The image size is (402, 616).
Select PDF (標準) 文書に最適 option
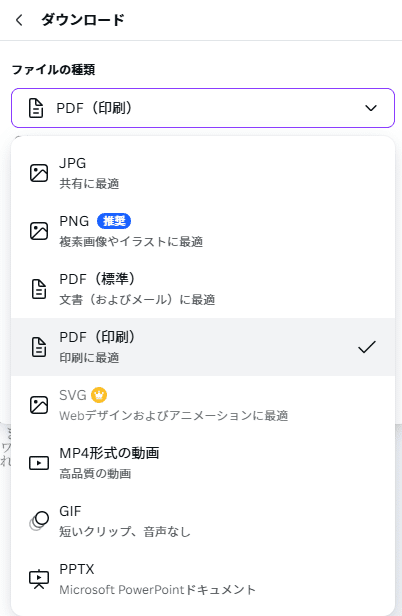click(203, 289)
